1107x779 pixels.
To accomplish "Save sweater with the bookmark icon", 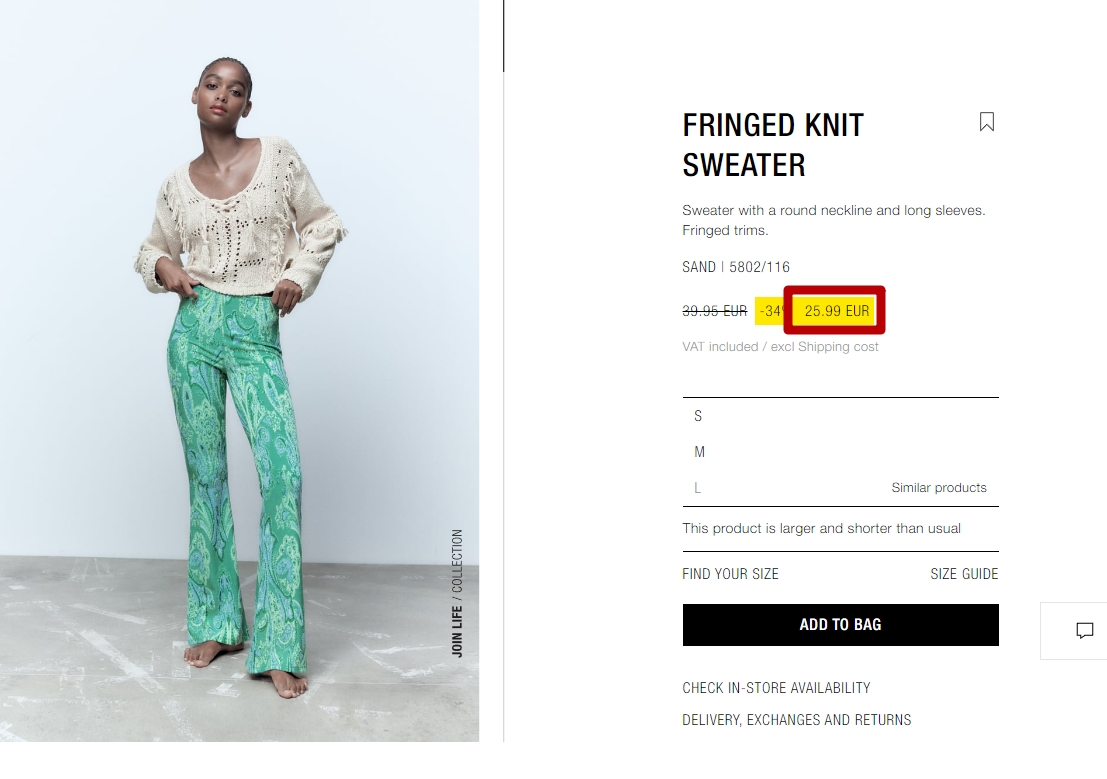I will coord(986,122).
